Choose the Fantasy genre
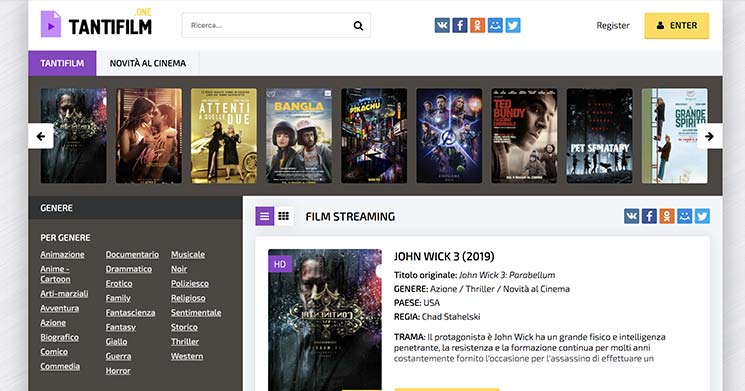Image resolution: width=745 pixels, height=391 pixels. click(x=121, y=327)
